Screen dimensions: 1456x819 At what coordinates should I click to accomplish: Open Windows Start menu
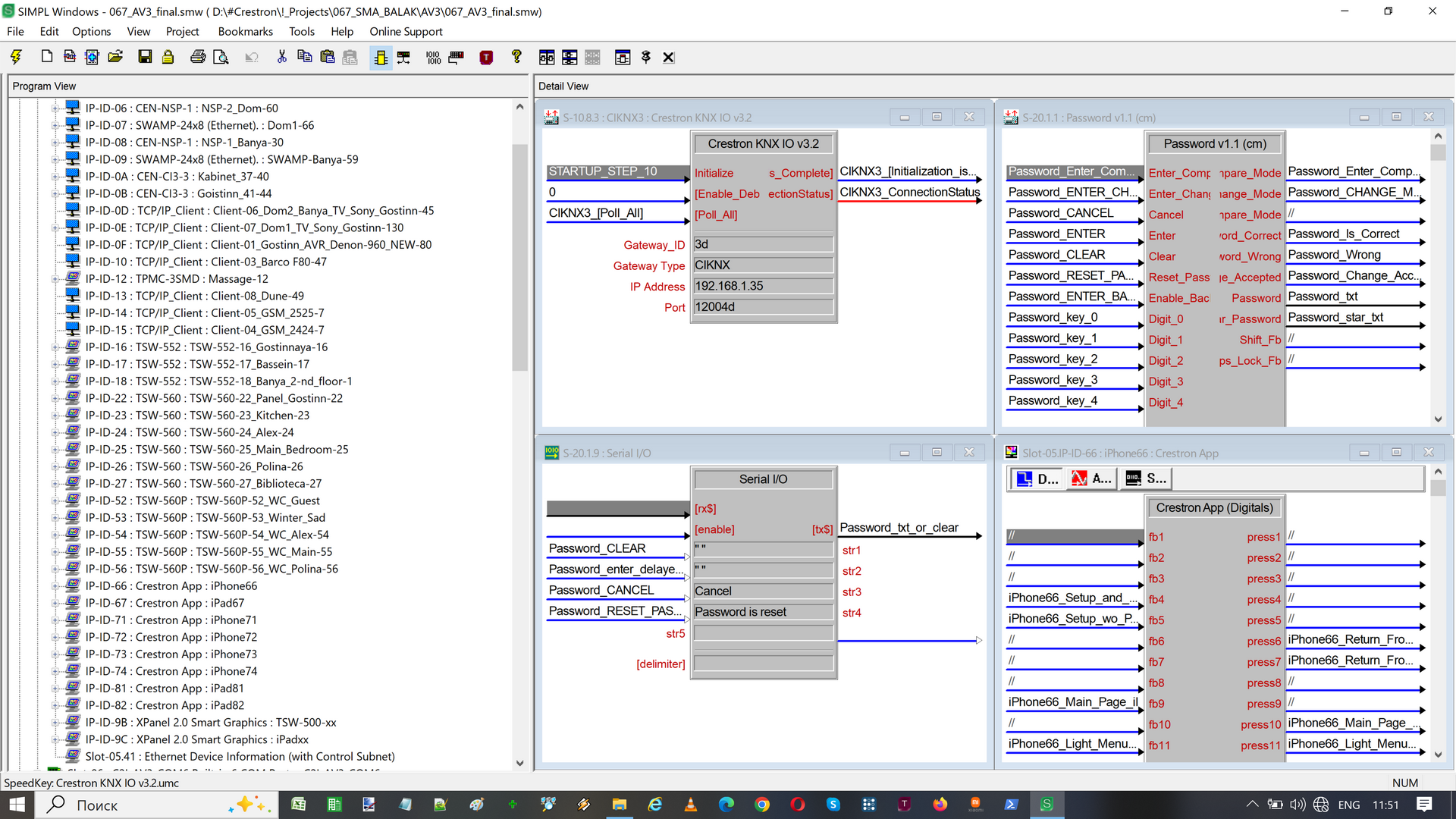pos(17,805)
